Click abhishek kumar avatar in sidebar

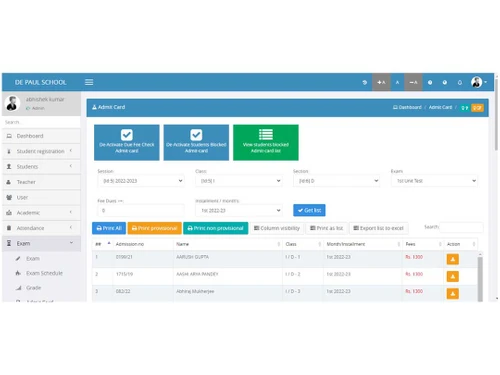point(12,103)
